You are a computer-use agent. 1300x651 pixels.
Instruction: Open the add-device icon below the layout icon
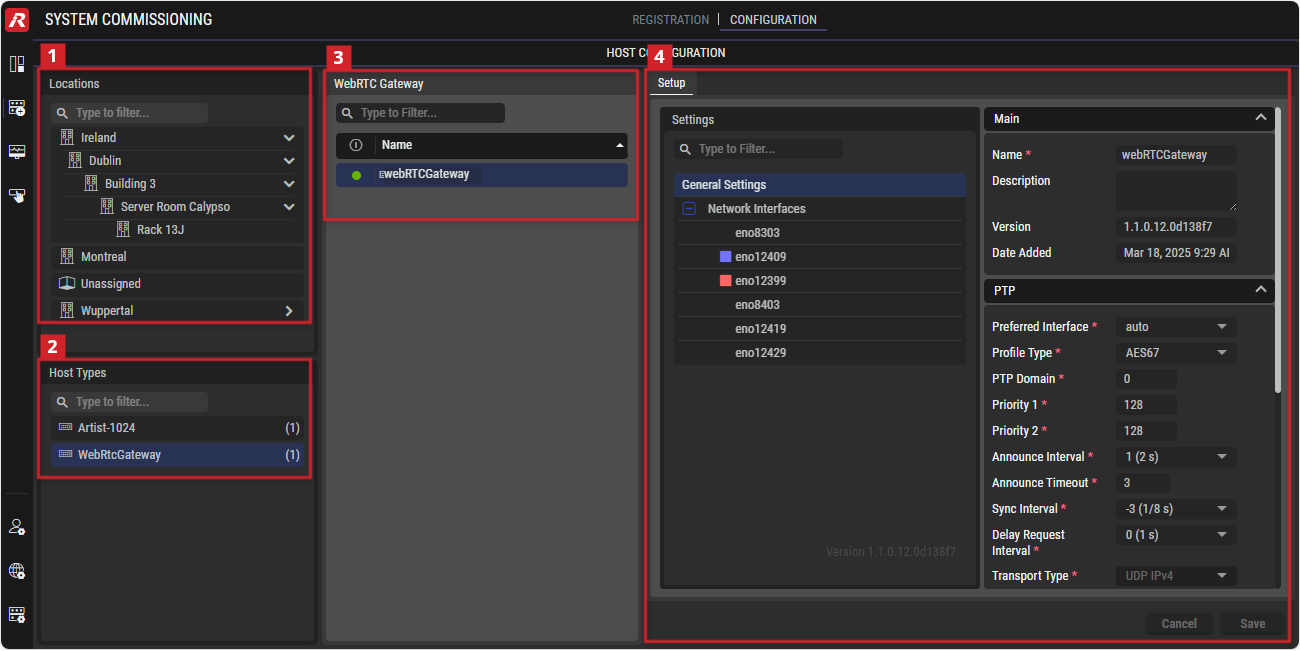pos(17,107)
